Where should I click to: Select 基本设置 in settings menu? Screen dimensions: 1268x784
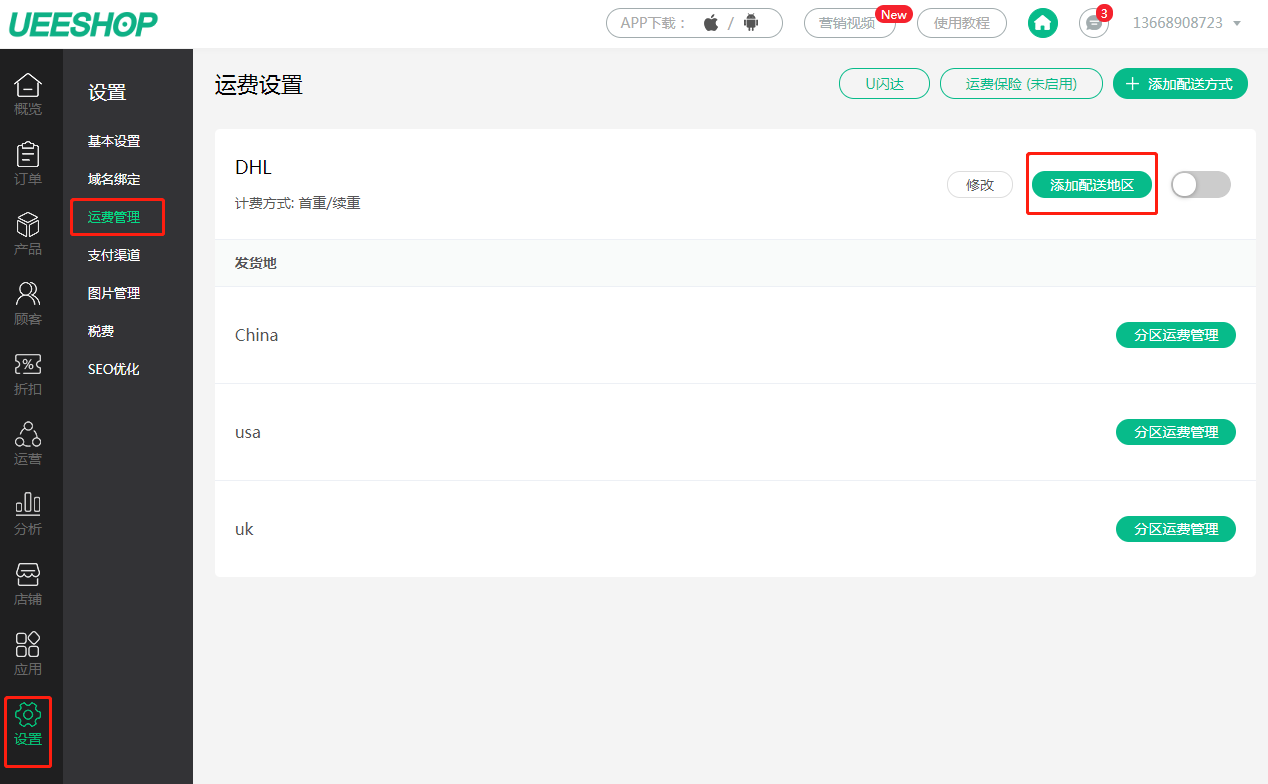coord(114,142)
